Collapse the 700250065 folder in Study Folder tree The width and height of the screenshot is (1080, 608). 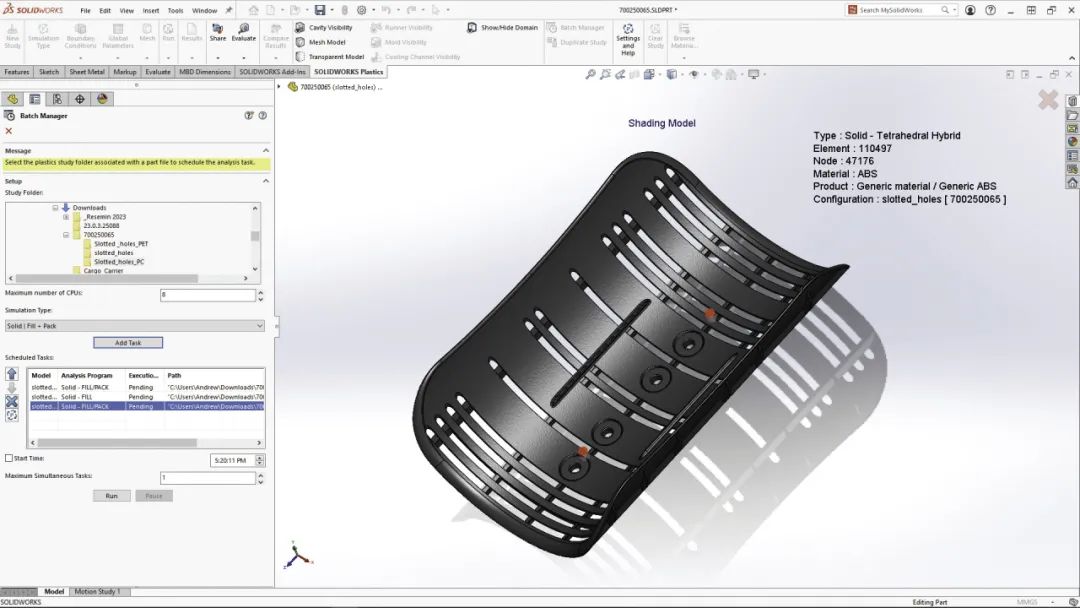click(x=65, y=234)
